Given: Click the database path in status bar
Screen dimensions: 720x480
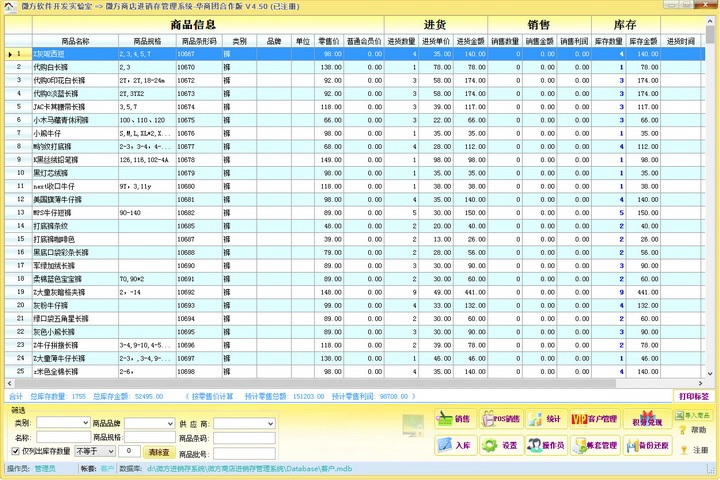Looking at the screenshot, I should [x=249, y=469].
